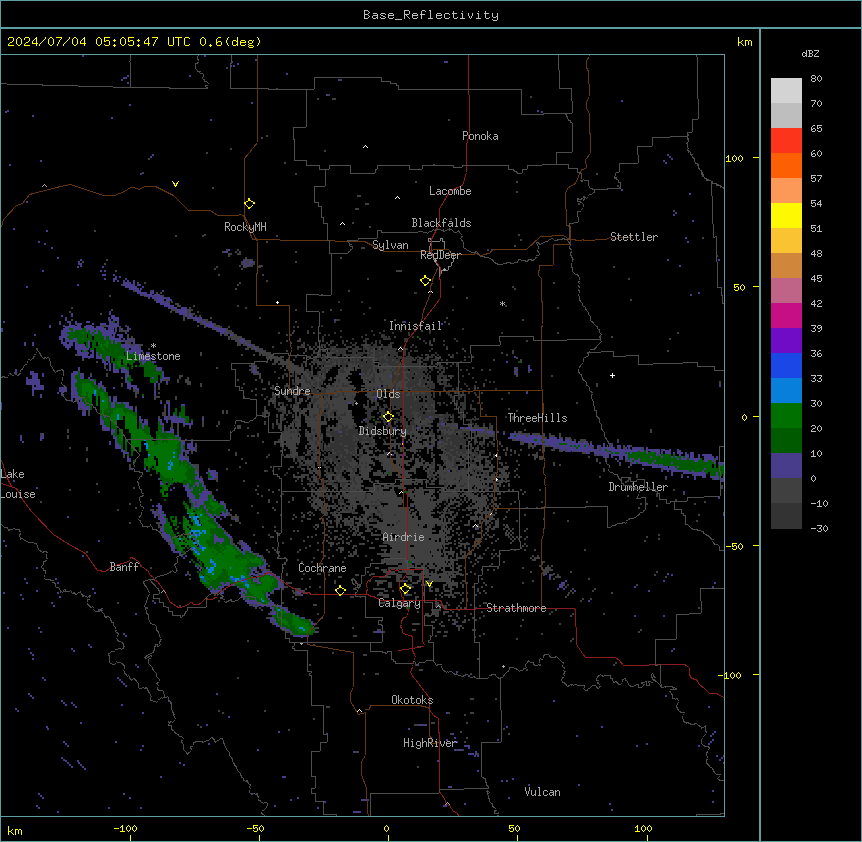Click the yellow diamond marker south of RedDeer
Image resolution: width=862 pixels, height=842 pixels.
pos(426,281)
